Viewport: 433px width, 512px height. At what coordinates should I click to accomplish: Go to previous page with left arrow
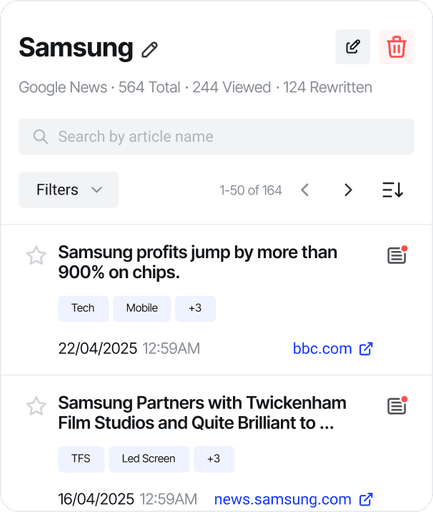tap(305, 190)
